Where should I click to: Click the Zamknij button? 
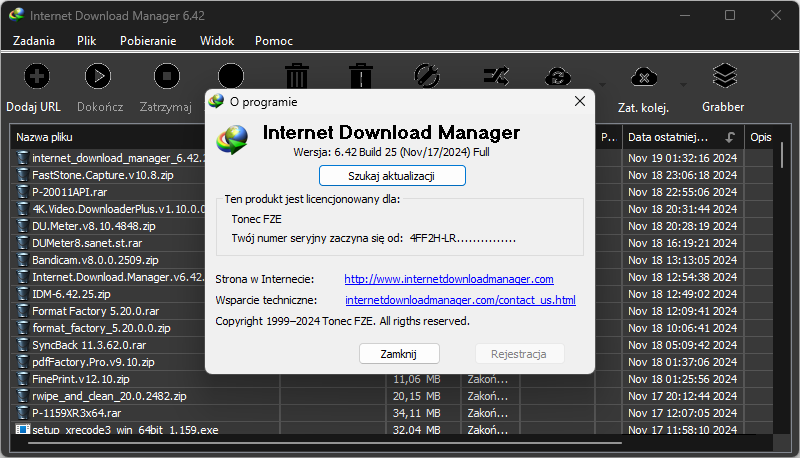pyautogui.click(x=399, y=354)
